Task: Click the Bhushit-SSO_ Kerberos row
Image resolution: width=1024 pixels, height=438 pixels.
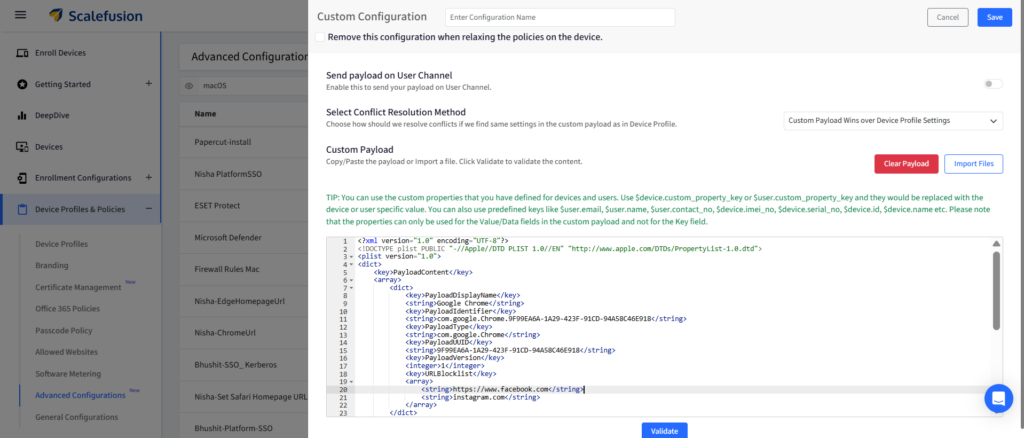Action: (x=243, y=365)
